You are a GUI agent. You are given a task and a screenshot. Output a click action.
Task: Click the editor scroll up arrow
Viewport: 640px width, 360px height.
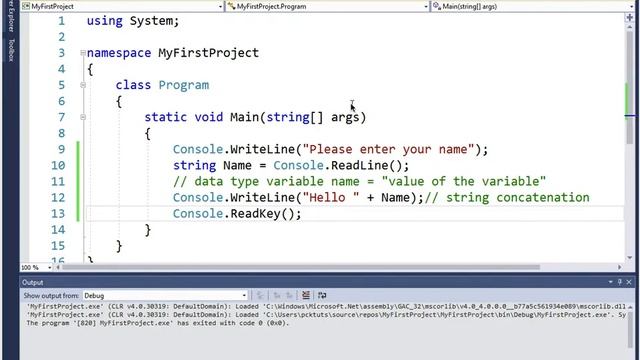[x=629, y=27]
